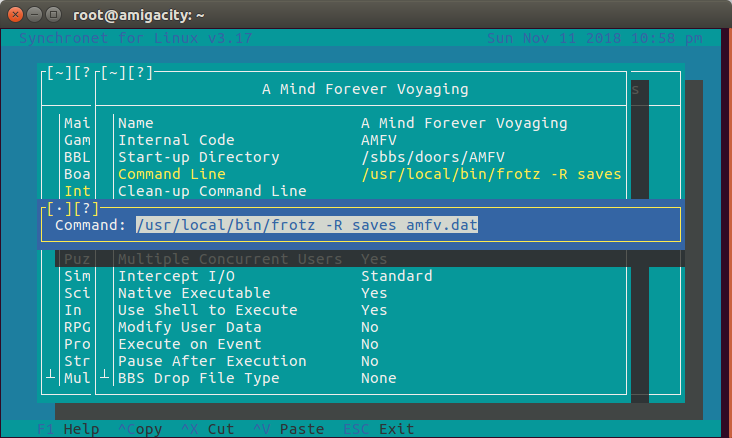732x438 pixels.
Task: Click the Command input field text
Action: 307,225
